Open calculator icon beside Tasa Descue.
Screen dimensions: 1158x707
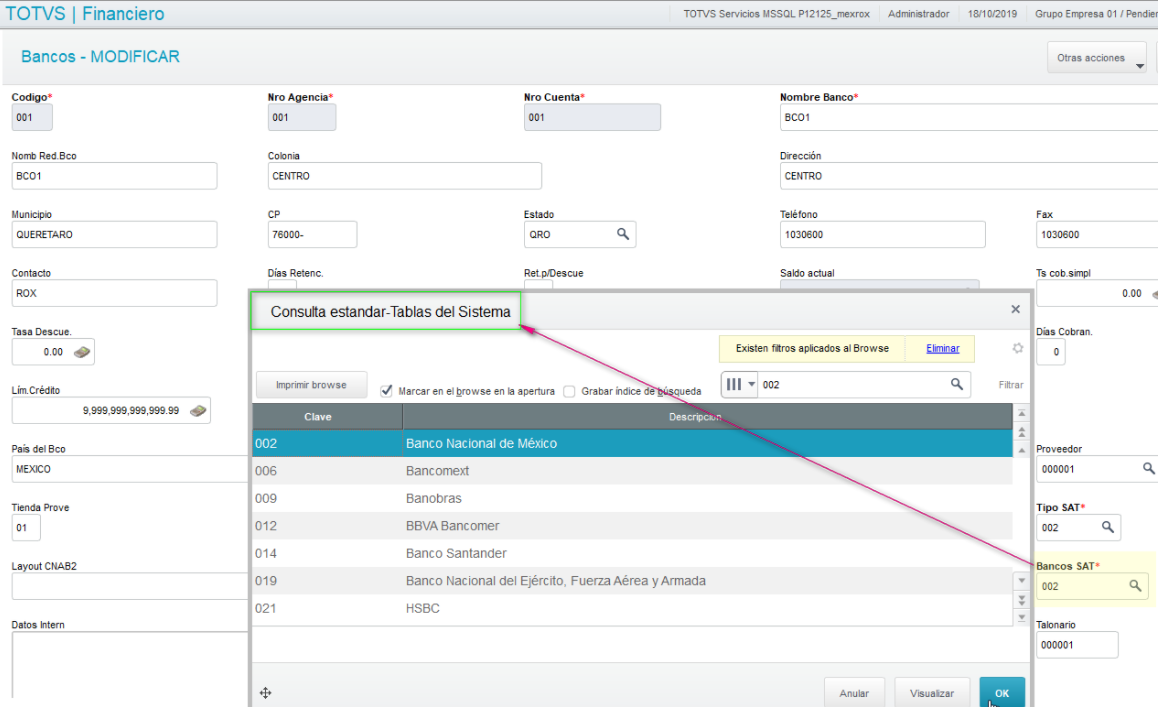(x=82, y=352)
